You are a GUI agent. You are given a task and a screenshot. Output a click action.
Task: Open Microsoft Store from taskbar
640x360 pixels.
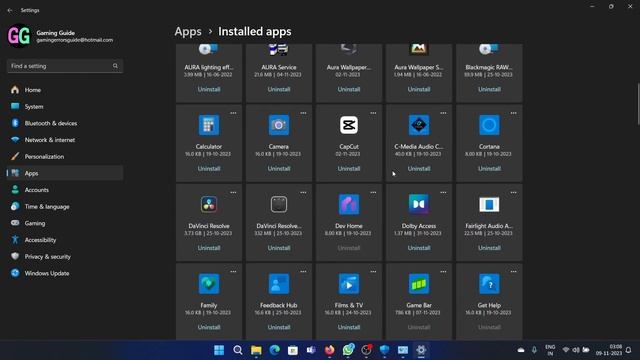point(293,350)
